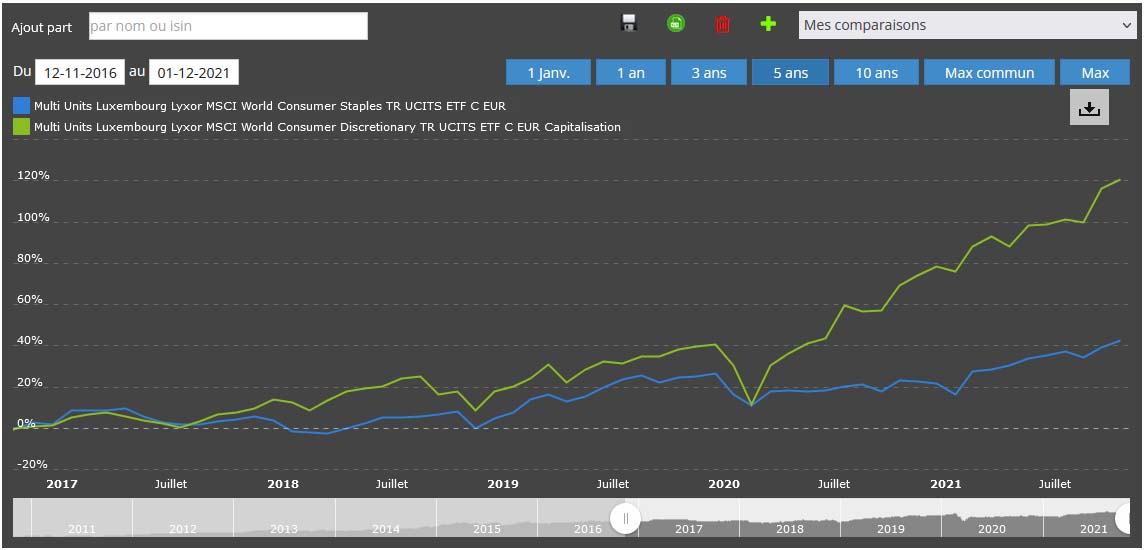Image resolution: width=1144 pixels, height=550 pixels.
Task: Select the Max period button
Action: tap(1095, 73)
